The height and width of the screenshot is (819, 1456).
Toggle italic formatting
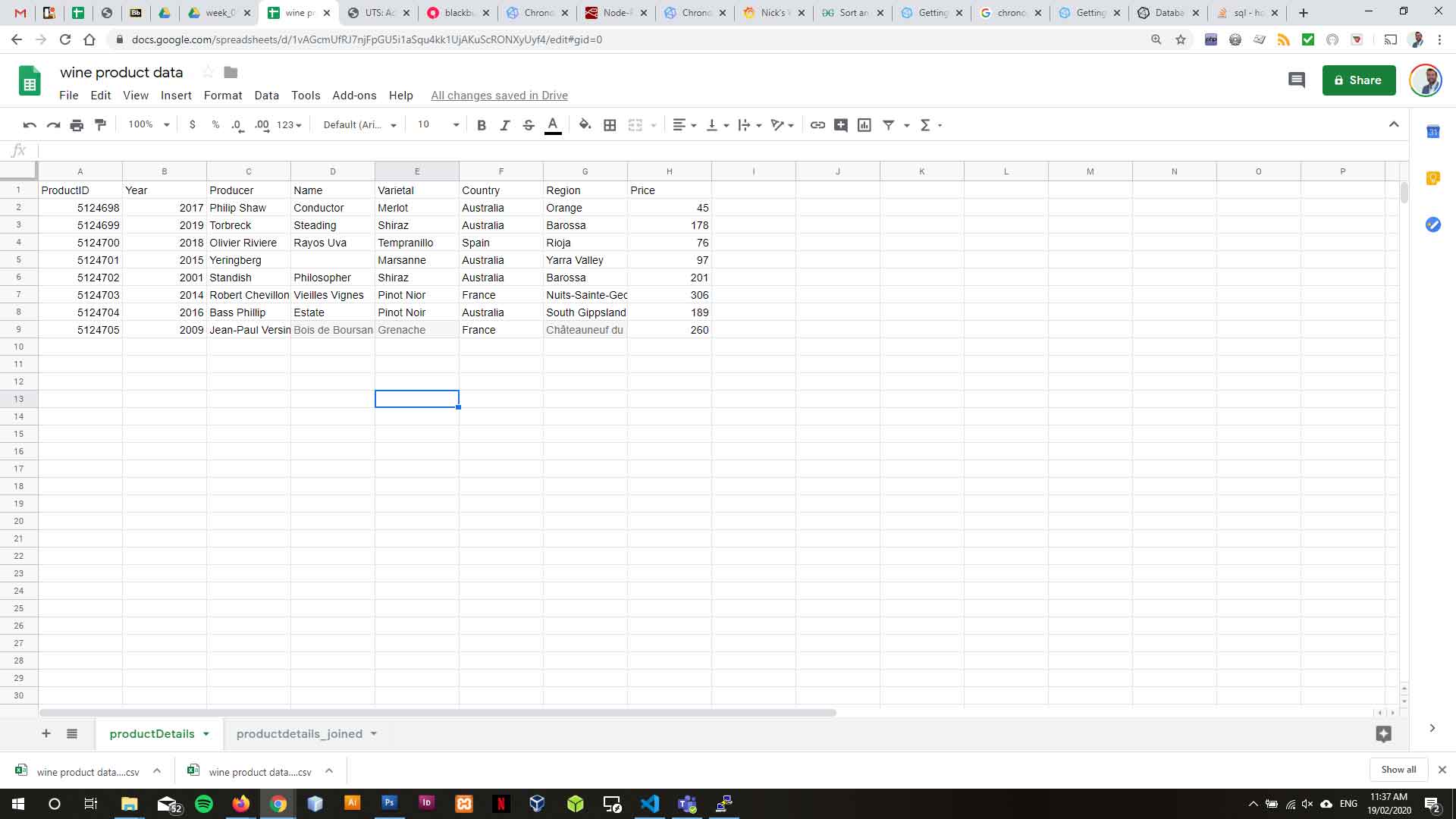(504, 125)
